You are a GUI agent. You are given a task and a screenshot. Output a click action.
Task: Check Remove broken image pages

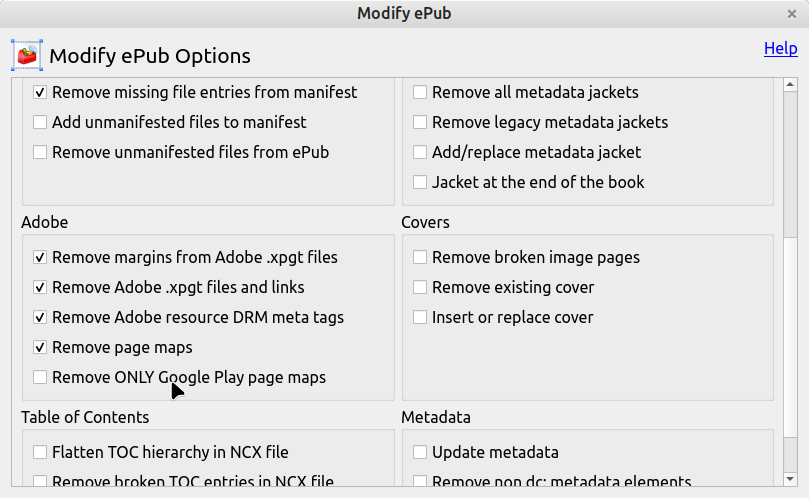tap(420, 257)
